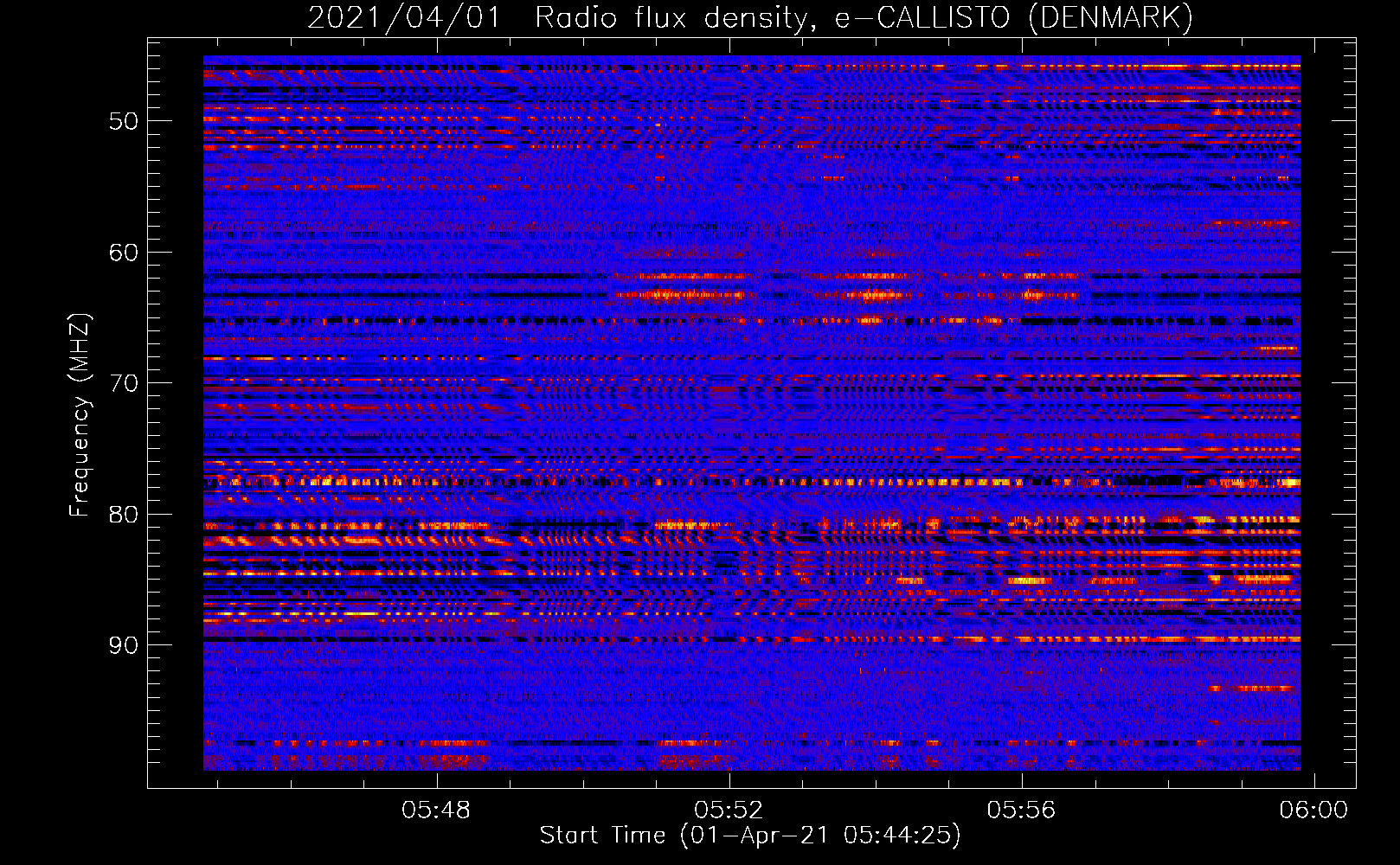The width and height of the screenshot is (1400, 865).
Task: Click the 05:48 time tick label
Action: click(x=437, y=811)
